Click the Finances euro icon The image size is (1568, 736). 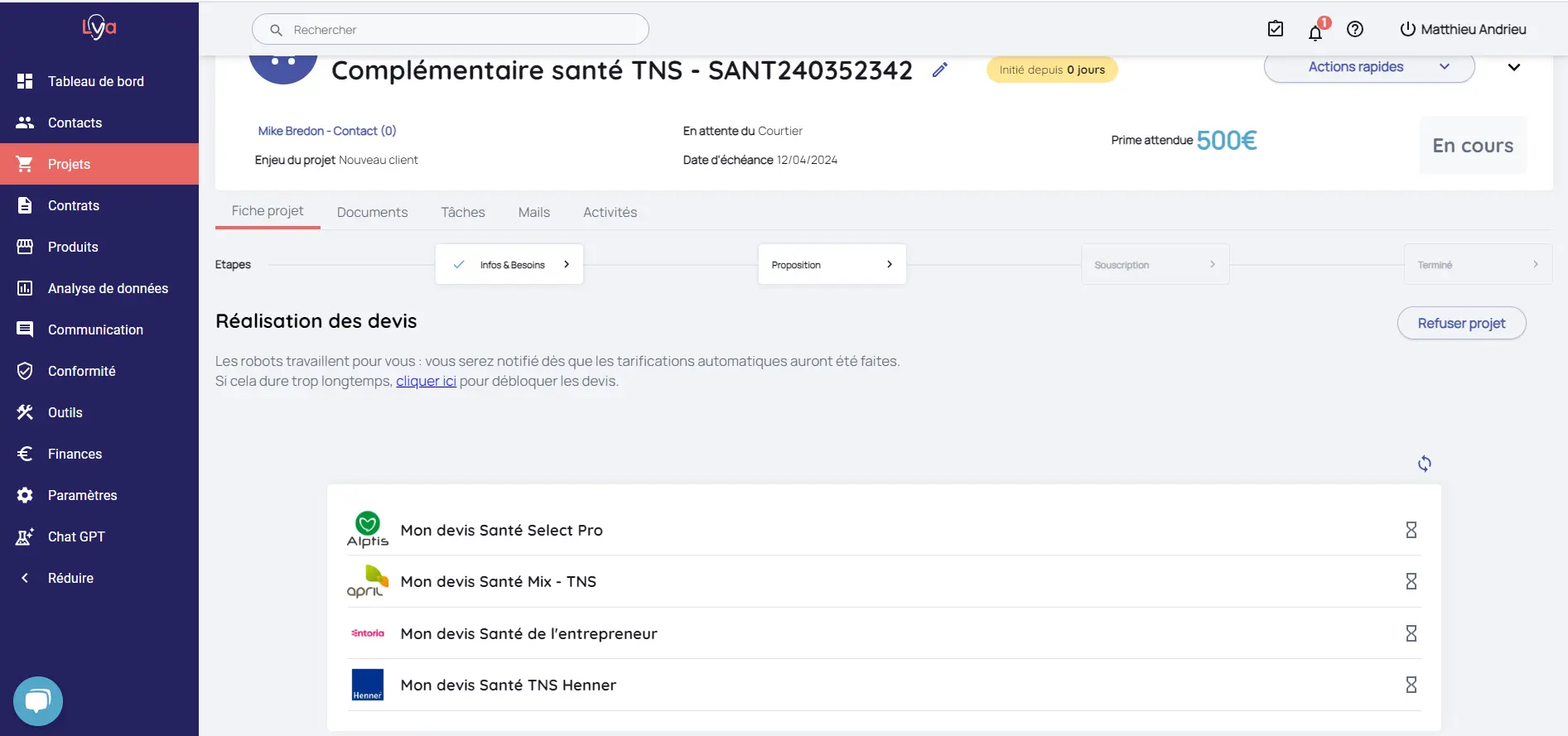(x=25, y=454)
